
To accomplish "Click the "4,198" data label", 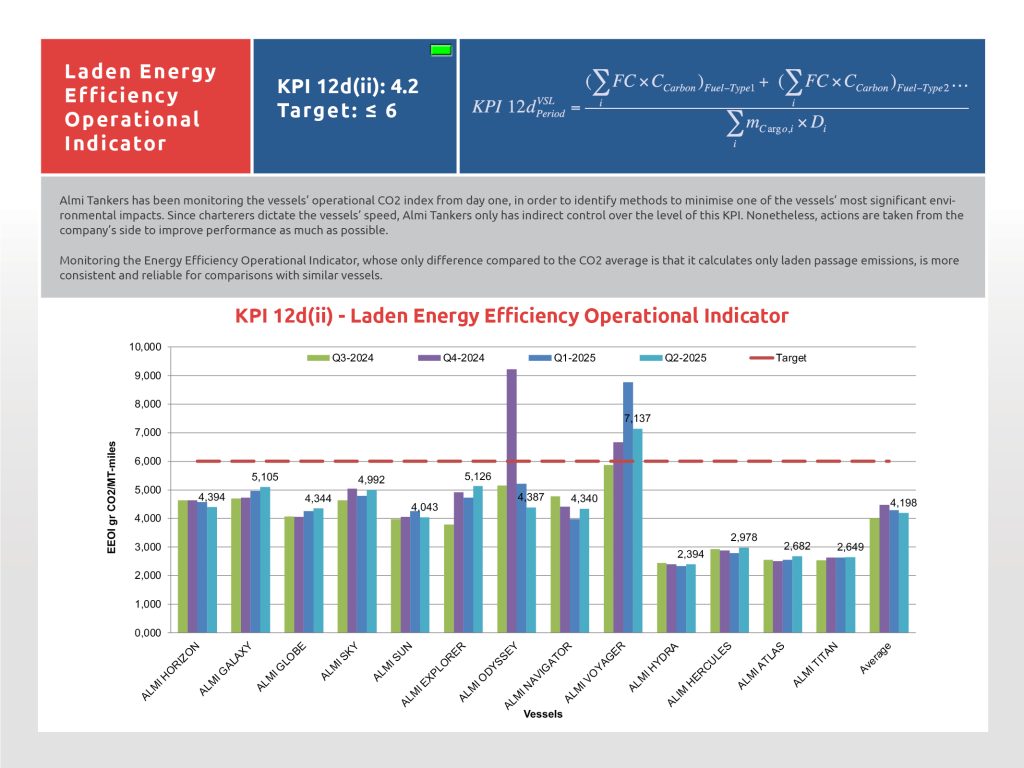I will click(904, 503).
